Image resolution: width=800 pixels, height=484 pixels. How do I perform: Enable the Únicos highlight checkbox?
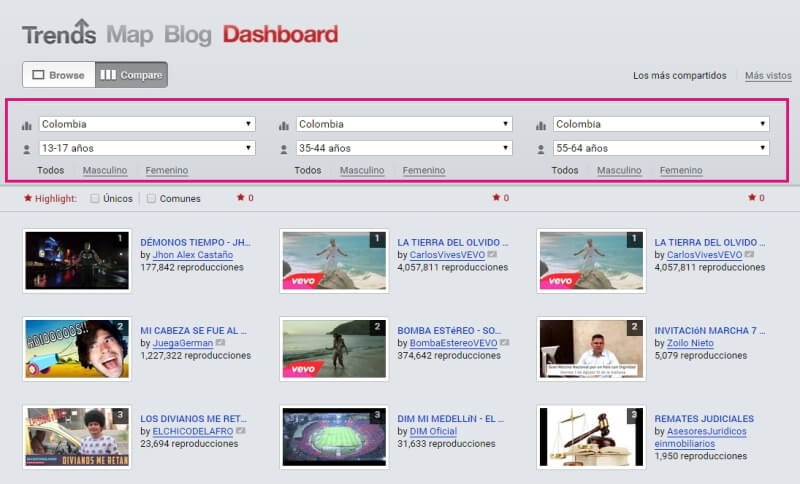tap(94, 198)
